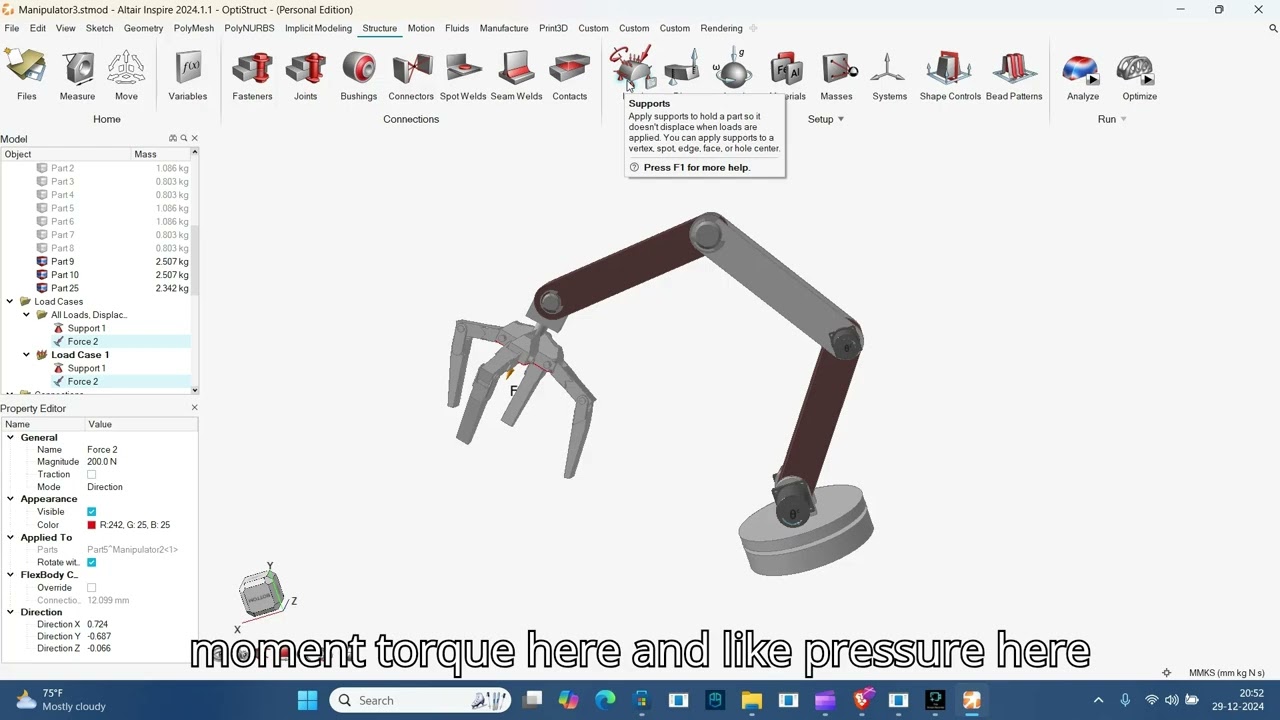This screenshot has width=1280, height=720.
Task: Select the Bead Patterns tool
Action: (1014, 75)
